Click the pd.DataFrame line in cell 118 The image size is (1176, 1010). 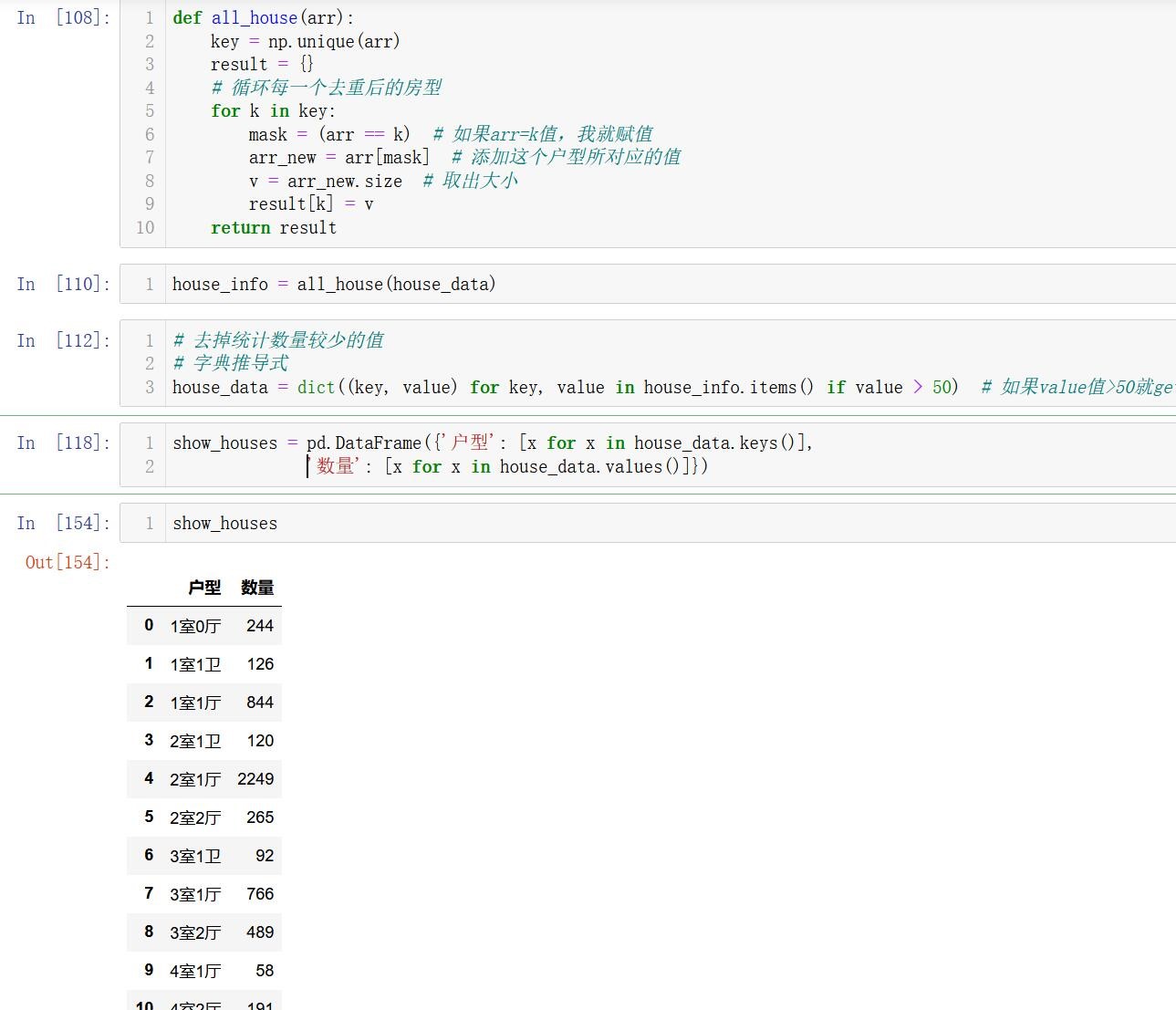[x=493, y=443]
